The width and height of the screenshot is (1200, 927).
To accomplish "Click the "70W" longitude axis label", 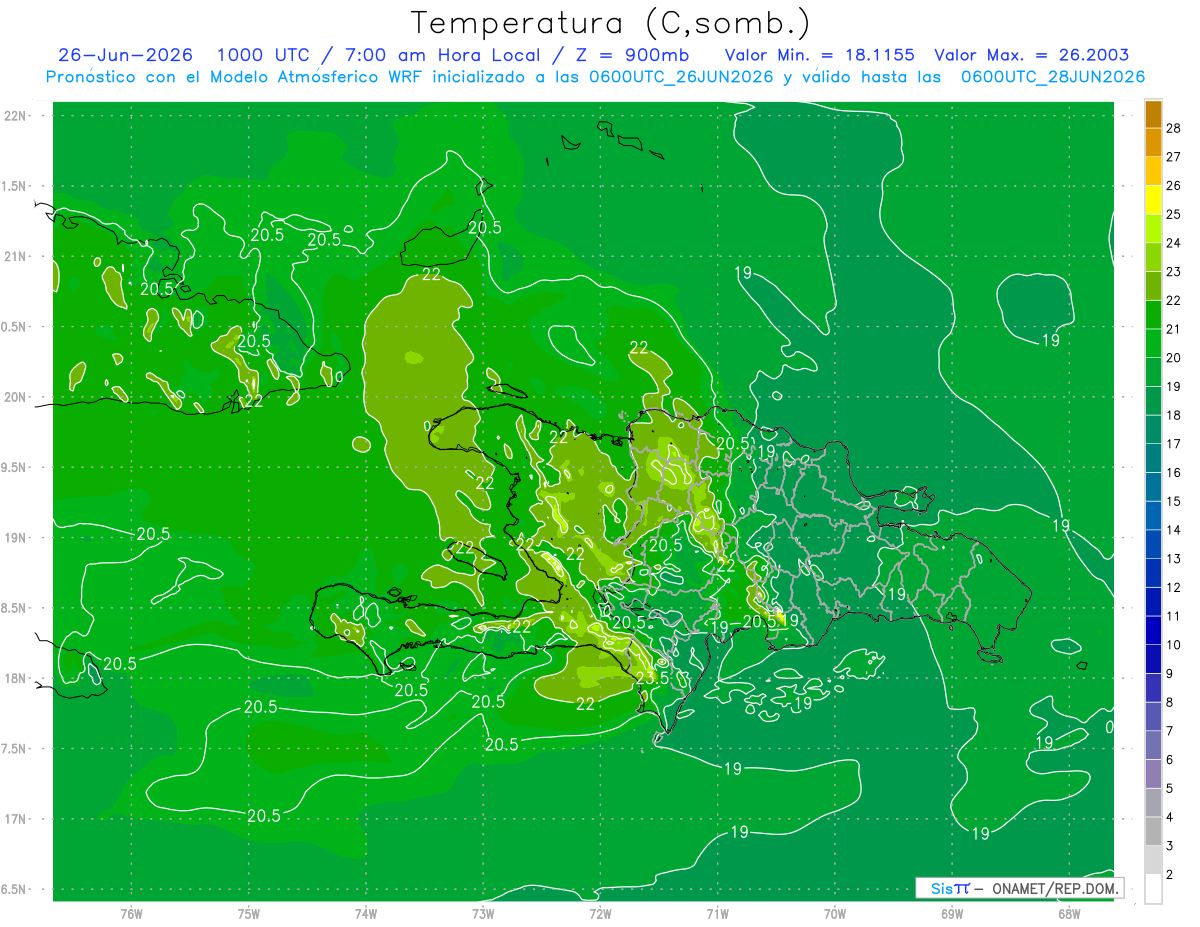I will point(834,914).
